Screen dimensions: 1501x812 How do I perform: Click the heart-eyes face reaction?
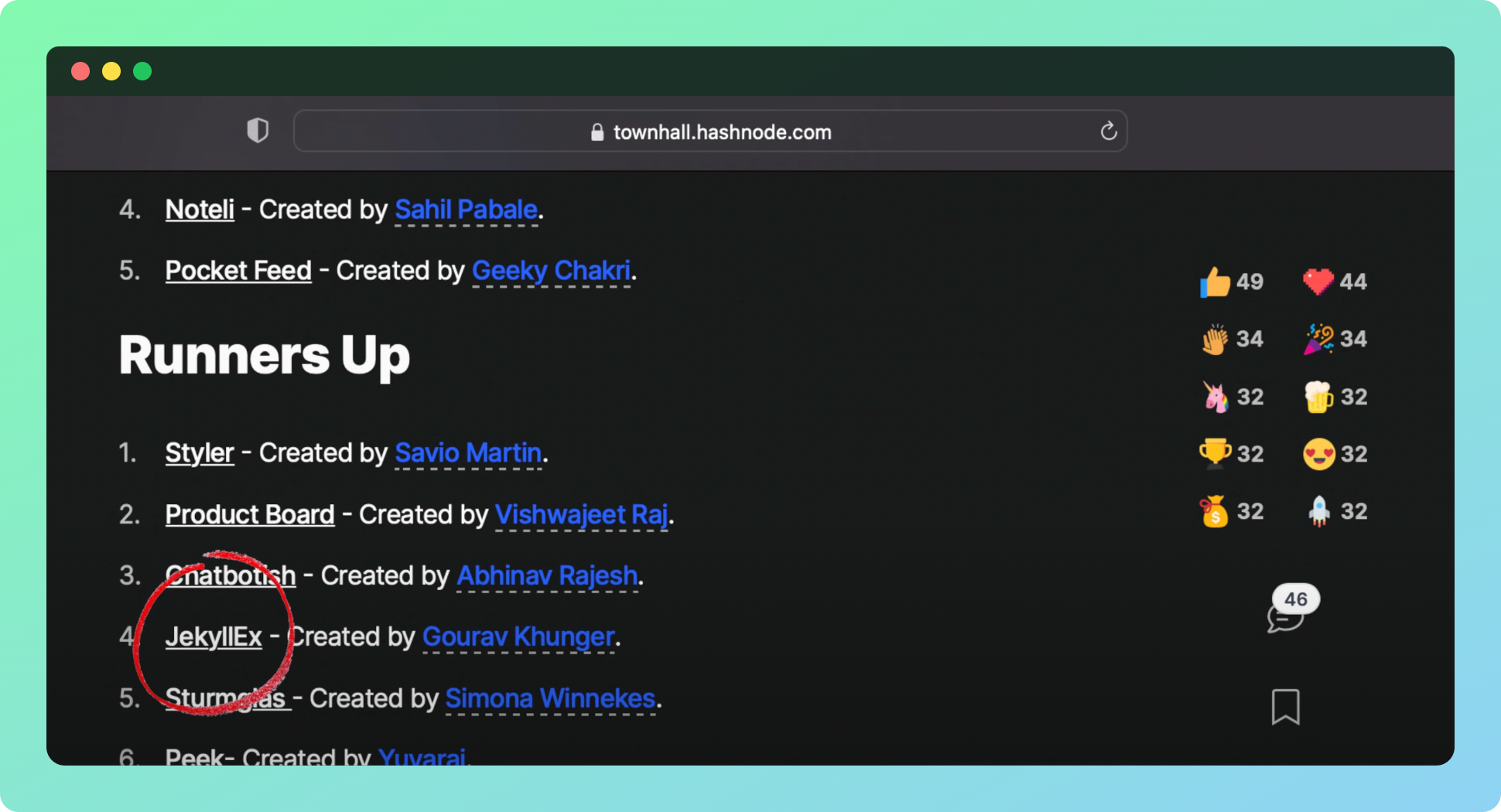(x=1335, y=454)
